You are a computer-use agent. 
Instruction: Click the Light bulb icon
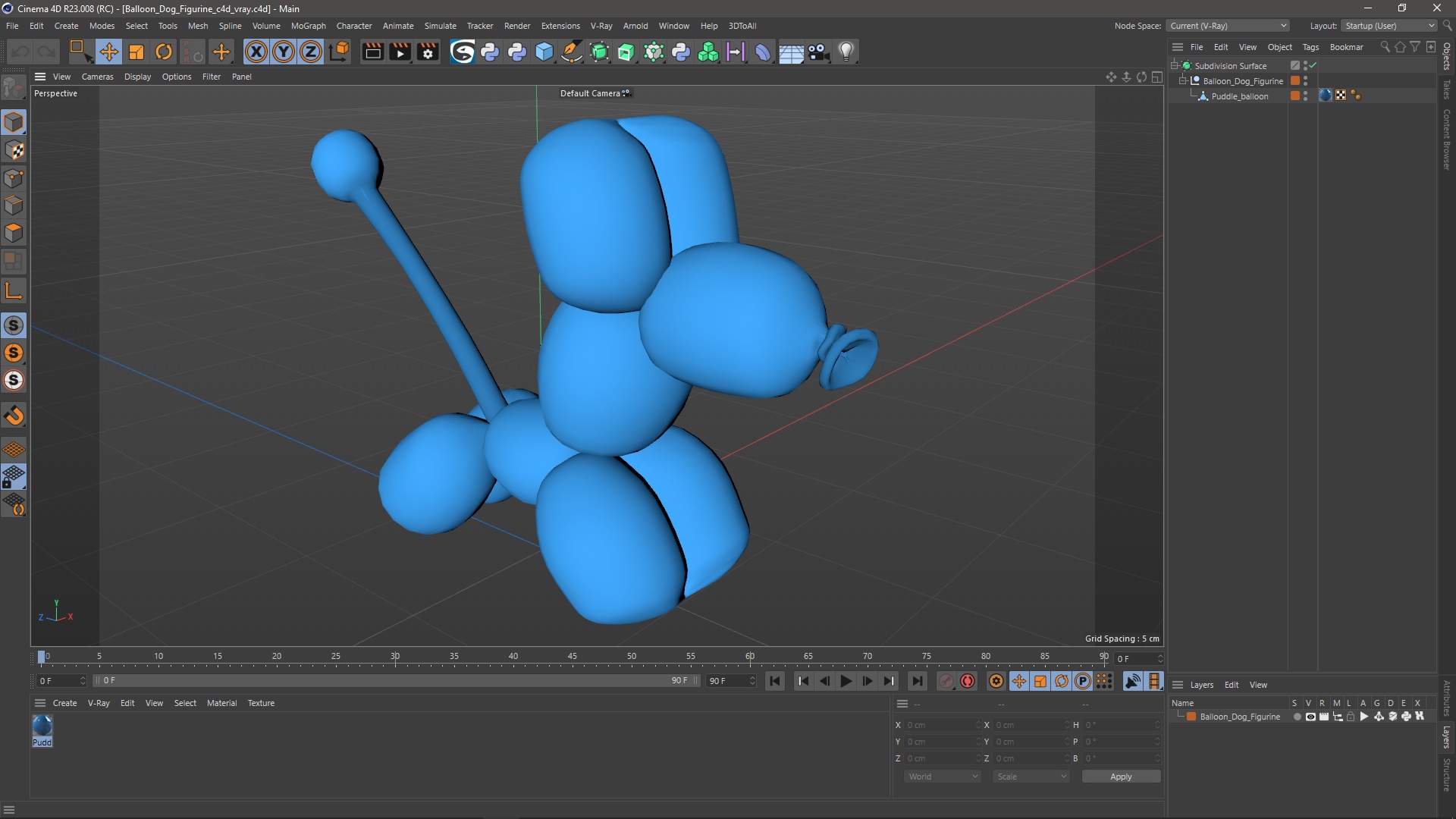click(846, 52)
